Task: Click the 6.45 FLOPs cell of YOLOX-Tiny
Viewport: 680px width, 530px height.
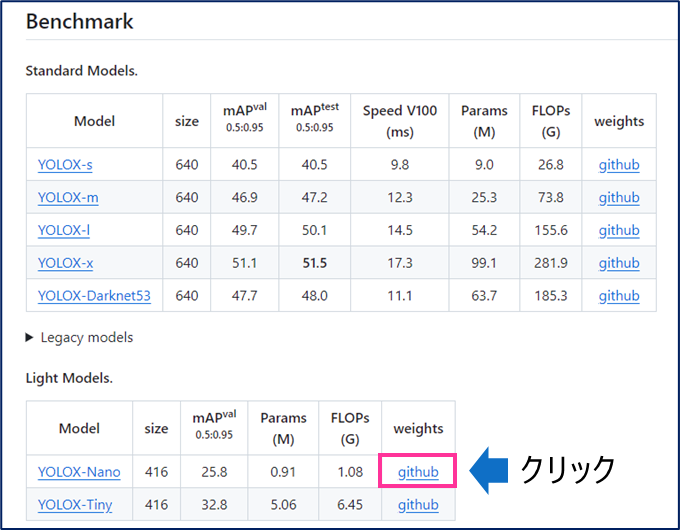Action: [350, 505]
